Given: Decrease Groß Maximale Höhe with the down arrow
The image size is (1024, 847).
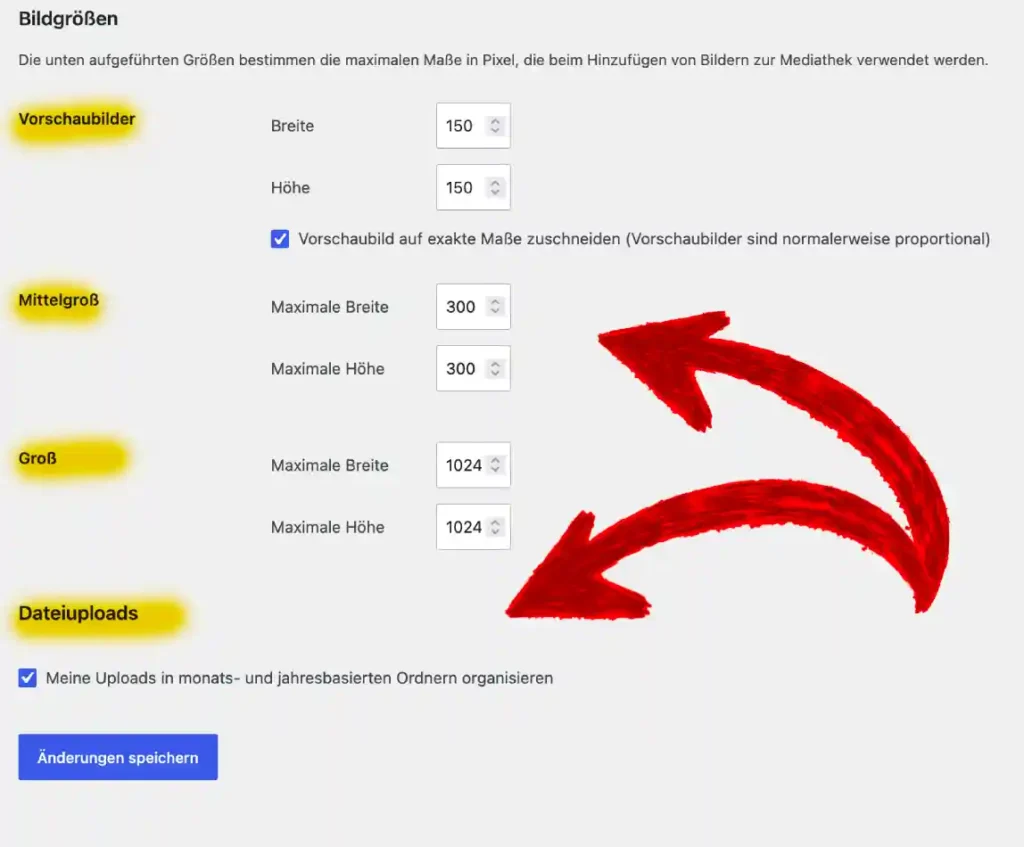Looking at the screenshot, I should pyautogui.click(x=495, y=532).
